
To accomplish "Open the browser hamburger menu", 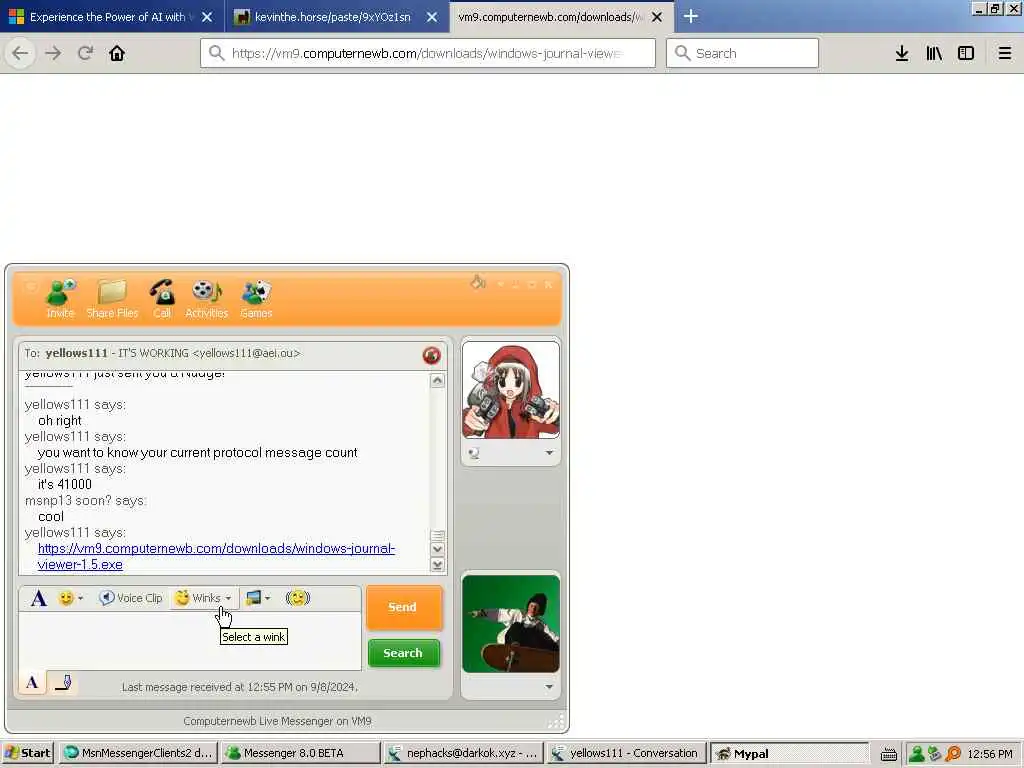I will pos(1004,53).
